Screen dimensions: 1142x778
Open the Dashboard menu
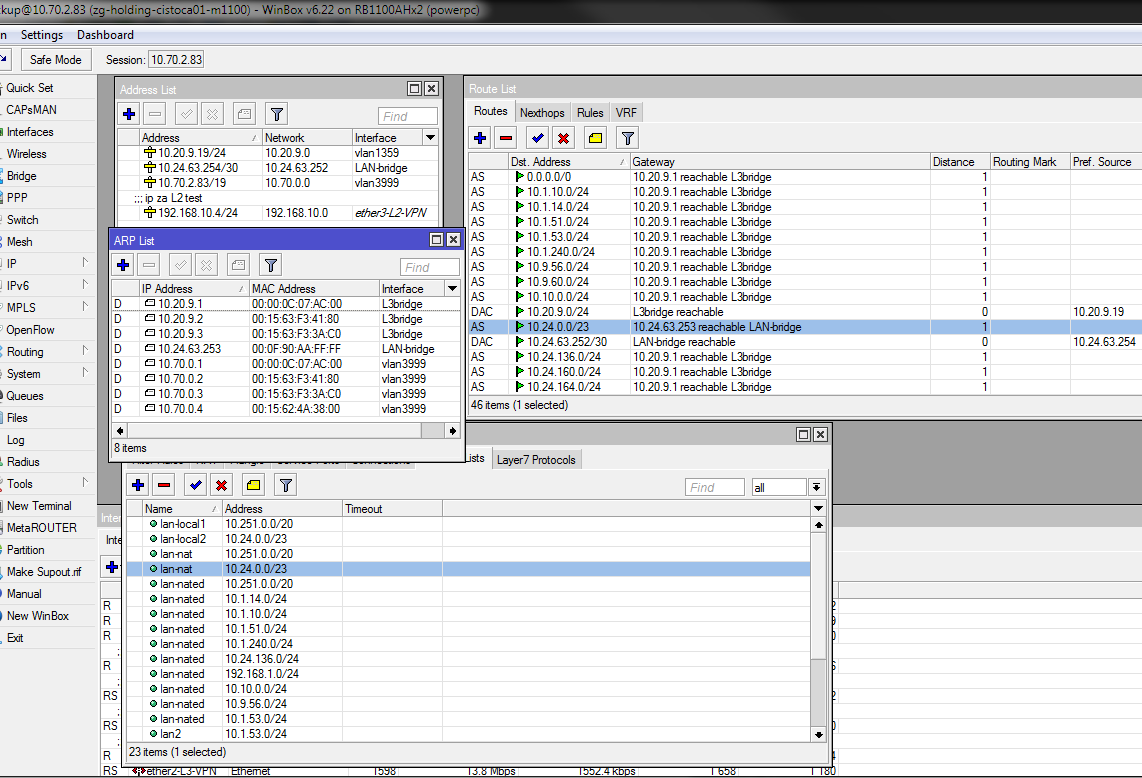tap(106, 35)
